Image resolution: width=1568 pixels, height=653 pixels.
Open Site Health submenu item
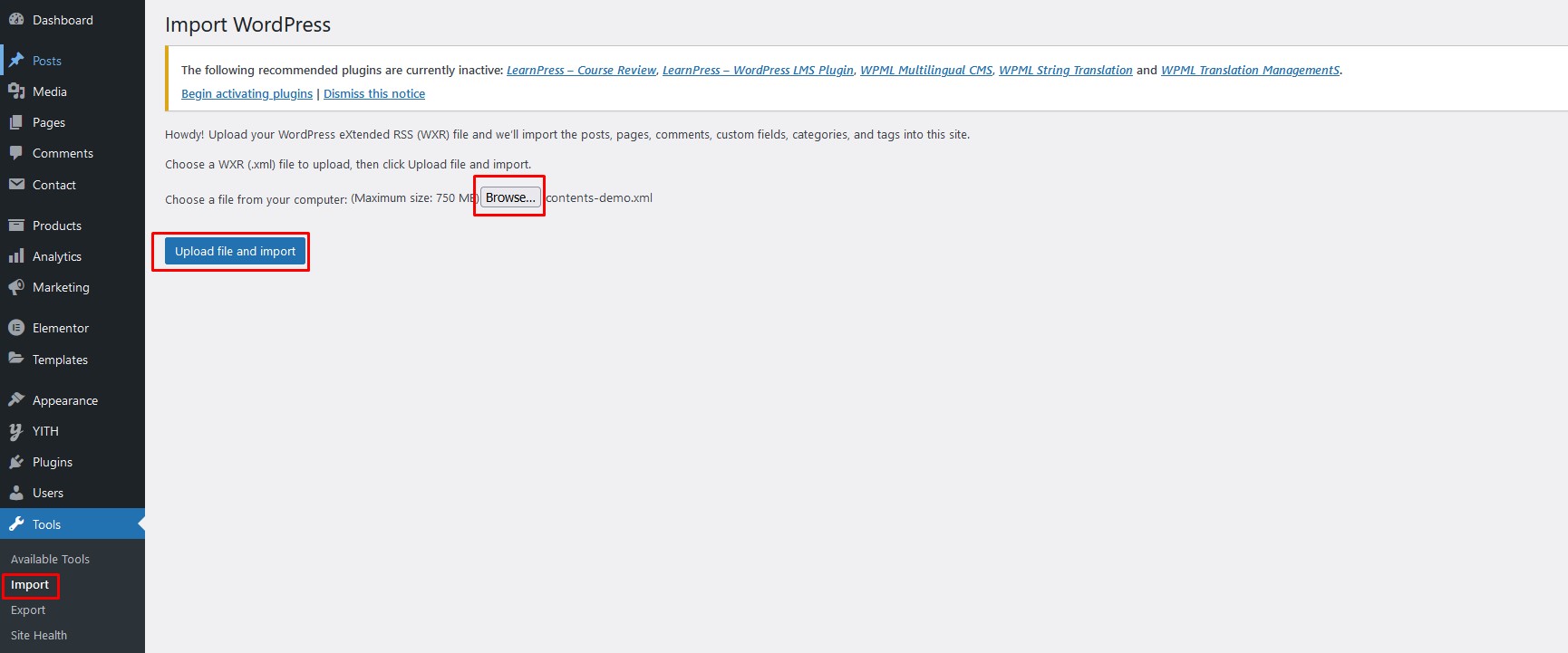pyautogui.click(x=39, y=636)
